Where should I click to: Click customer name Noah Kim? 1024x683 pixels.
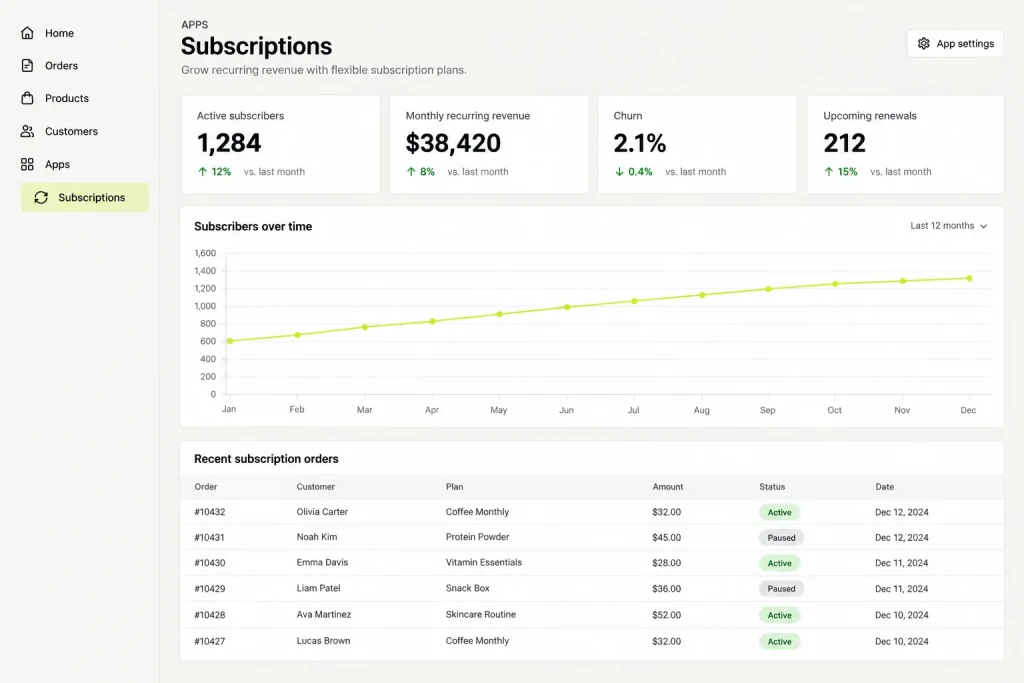[x=317, y=537]
